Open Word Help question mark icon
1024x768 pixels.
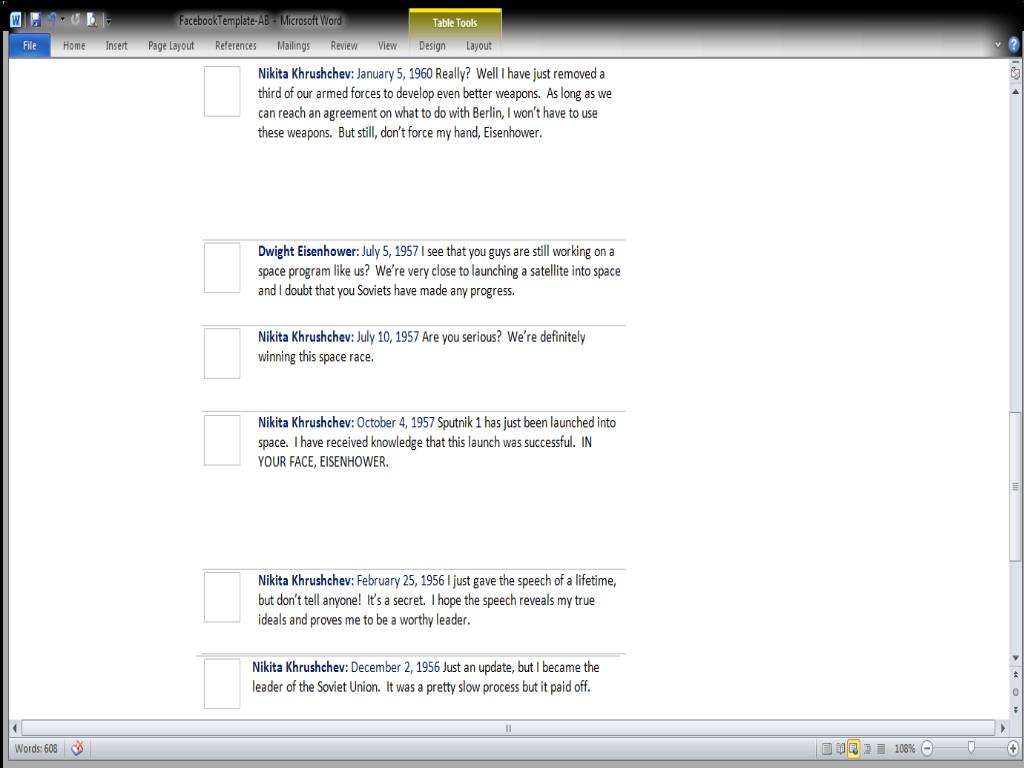click(x=1014, y=45)
